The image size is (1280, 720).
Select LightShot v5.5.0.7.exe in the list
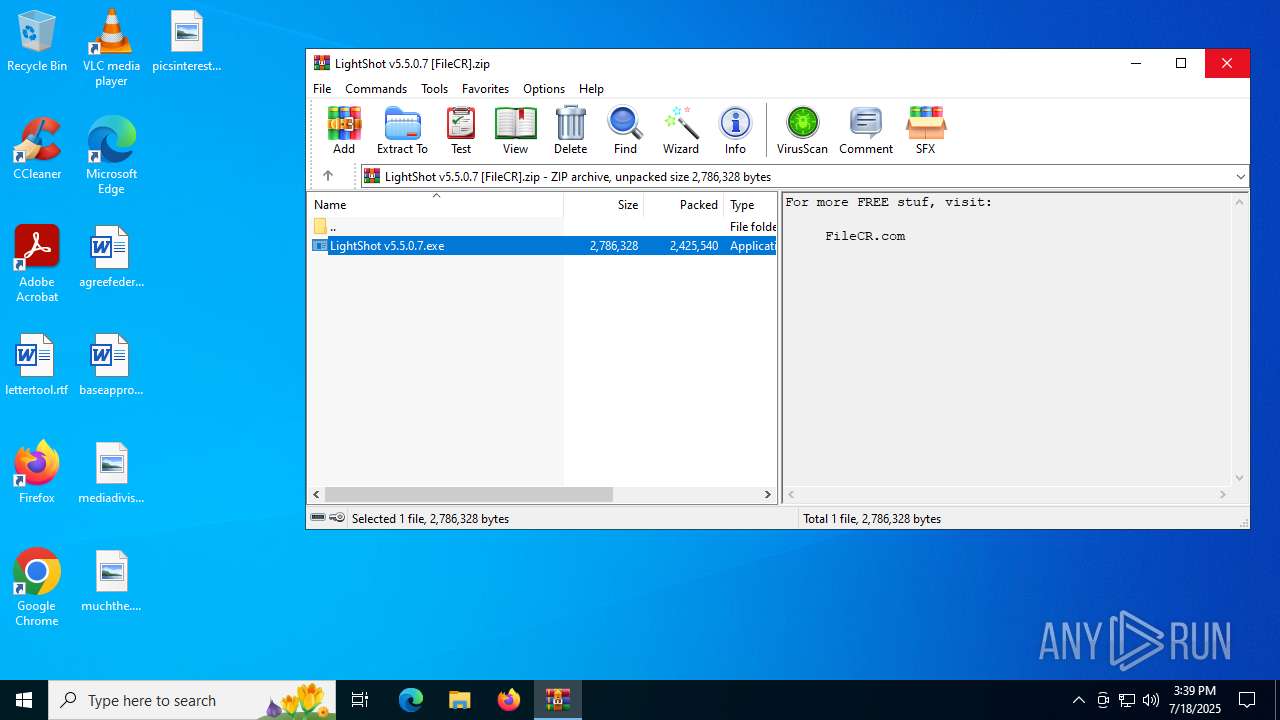pyautogui.click(x=543, y=245)
